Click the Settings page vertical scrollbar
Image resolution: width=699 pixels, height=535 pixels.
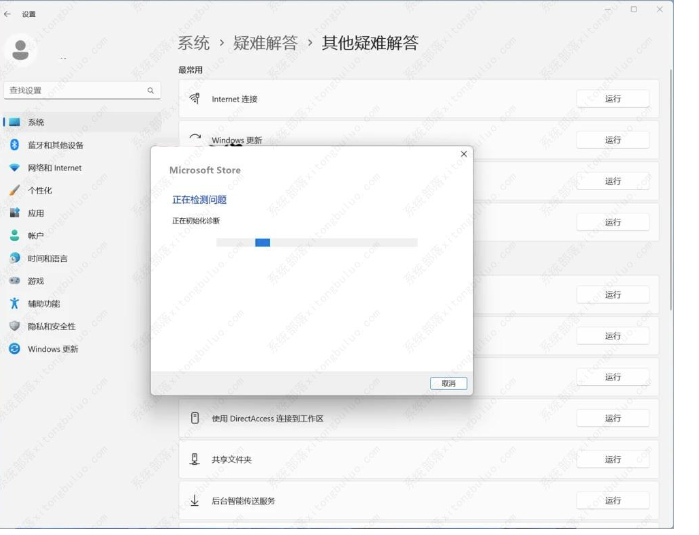[670, 189]
